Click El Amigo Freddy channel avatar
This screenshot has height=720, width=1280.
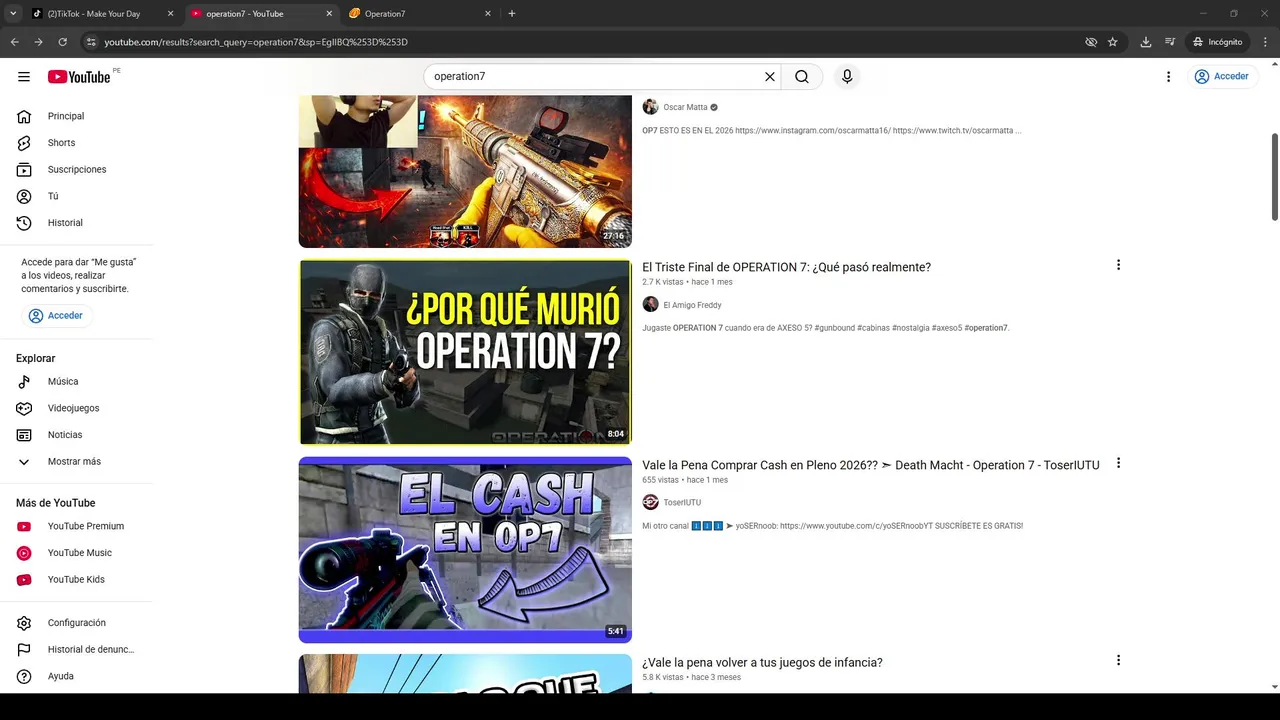click(650, 305)
